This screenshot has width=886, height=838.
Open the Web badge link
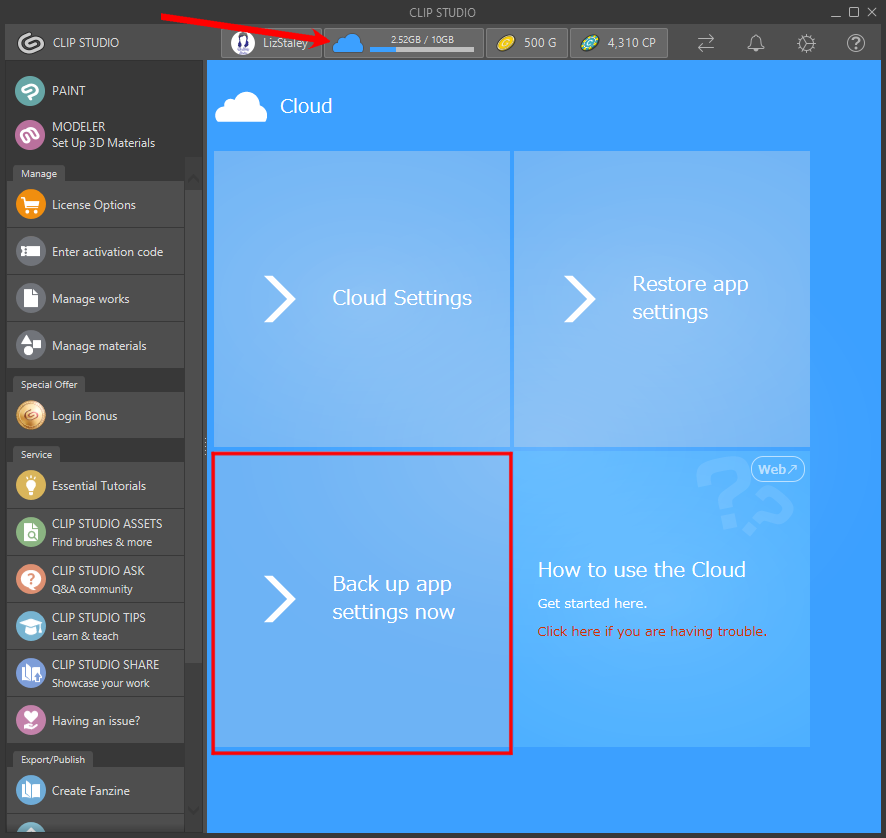click(x=777, y=469)
